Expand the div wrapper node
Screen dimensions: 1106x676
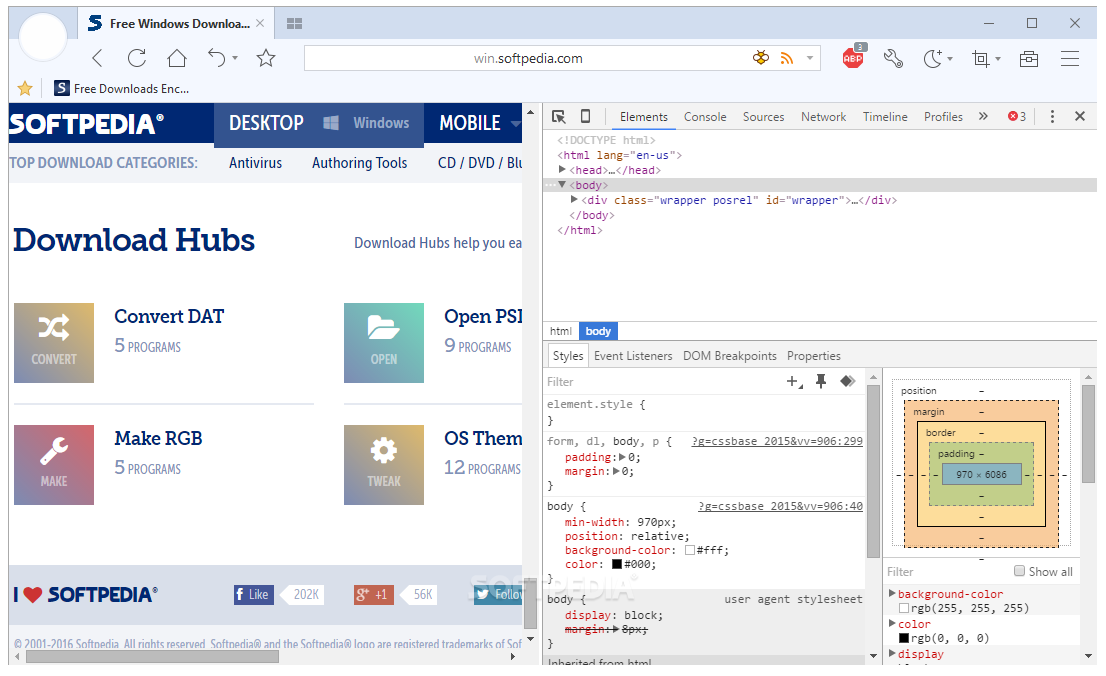pos(574,200)
